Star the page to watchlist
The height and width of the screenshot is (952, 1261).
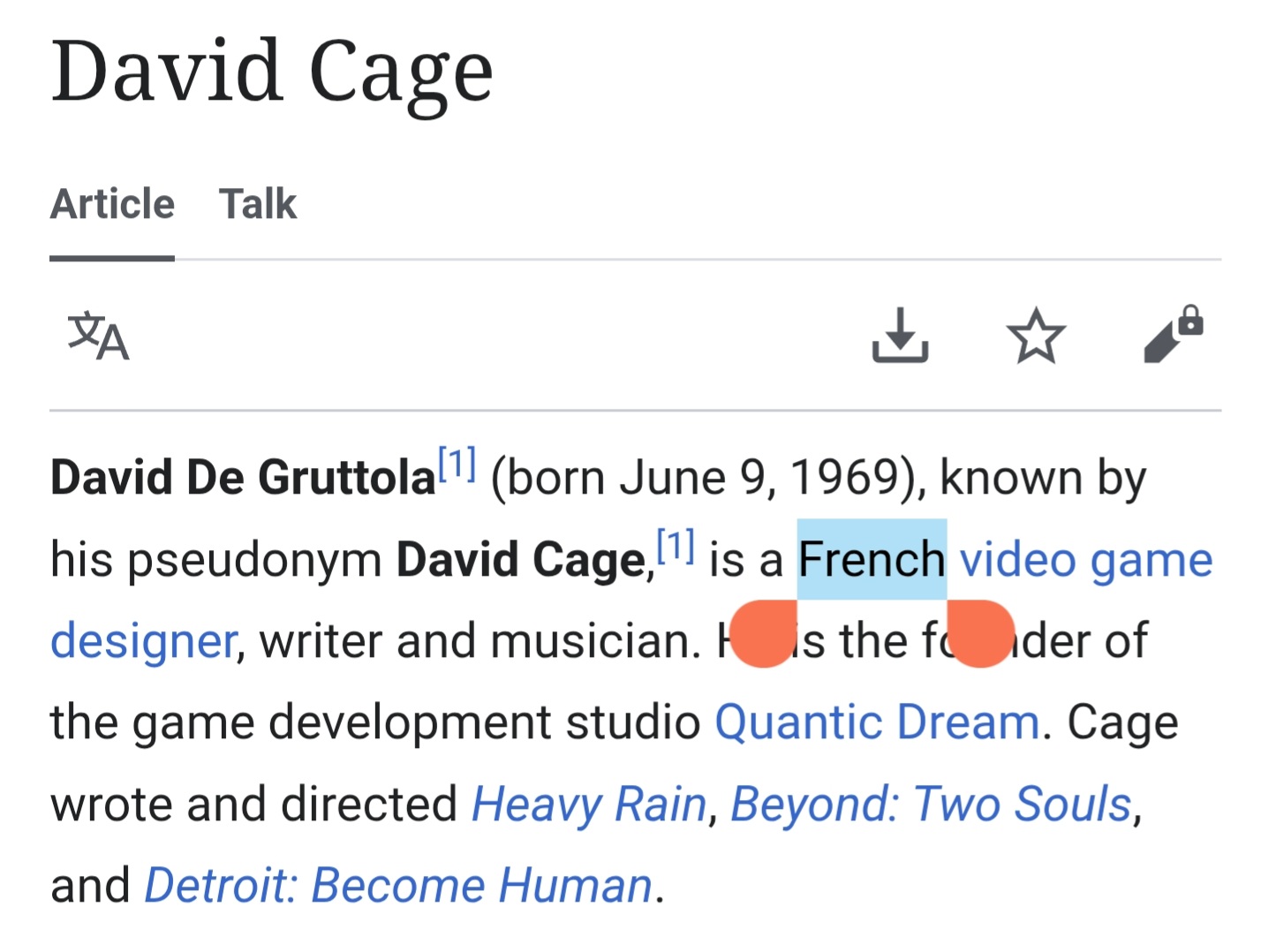[1036, 336]
